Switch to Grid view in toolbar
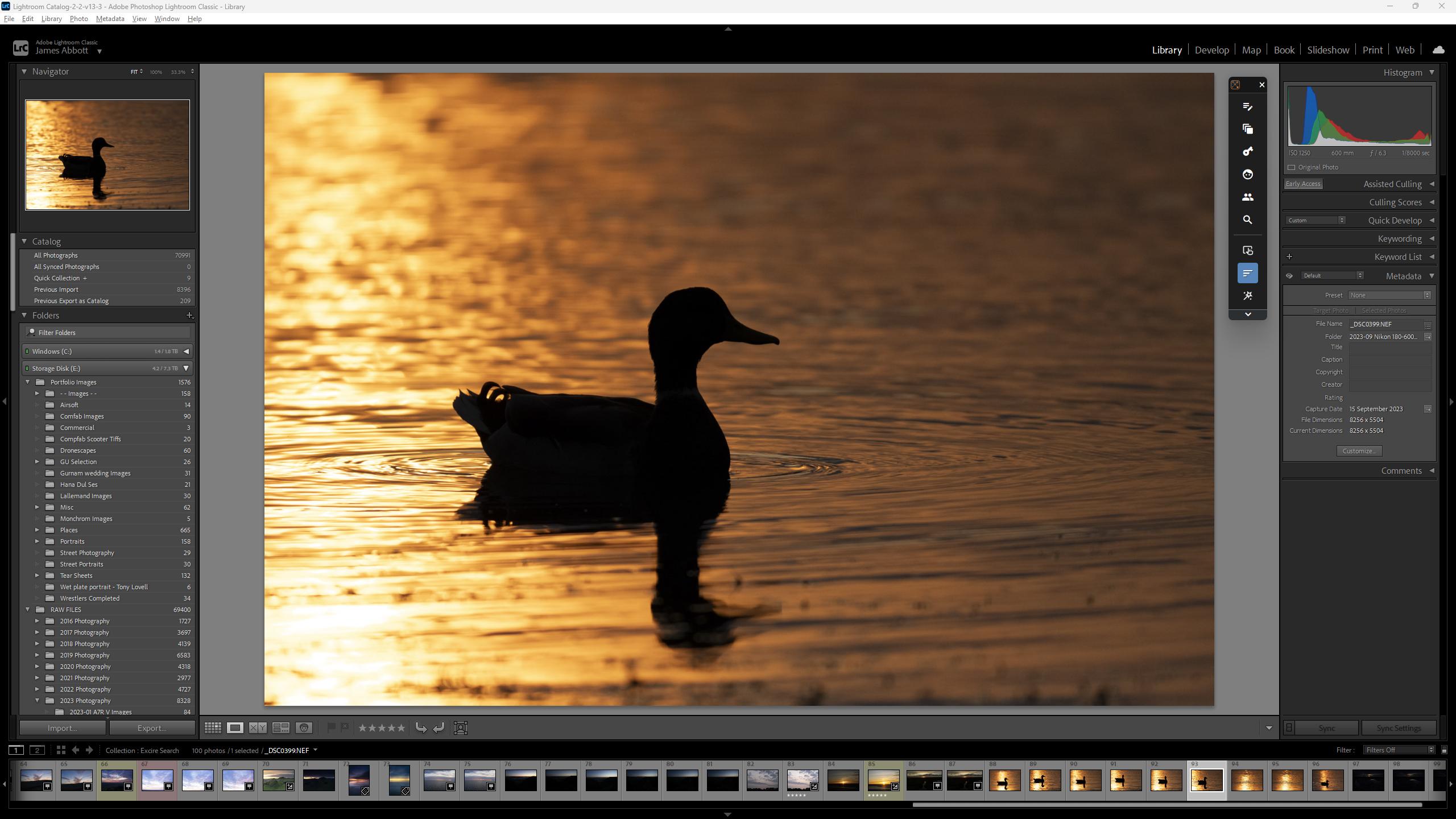This screenshot has width=1456, height=819. [213, 728]
